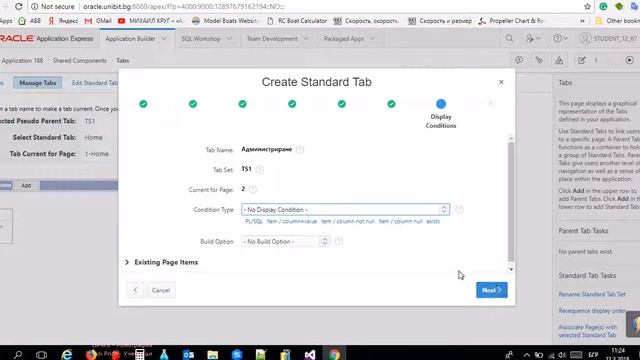Open Windows taskbar search icon
This screenshot has height=360, width=640.
18,354
